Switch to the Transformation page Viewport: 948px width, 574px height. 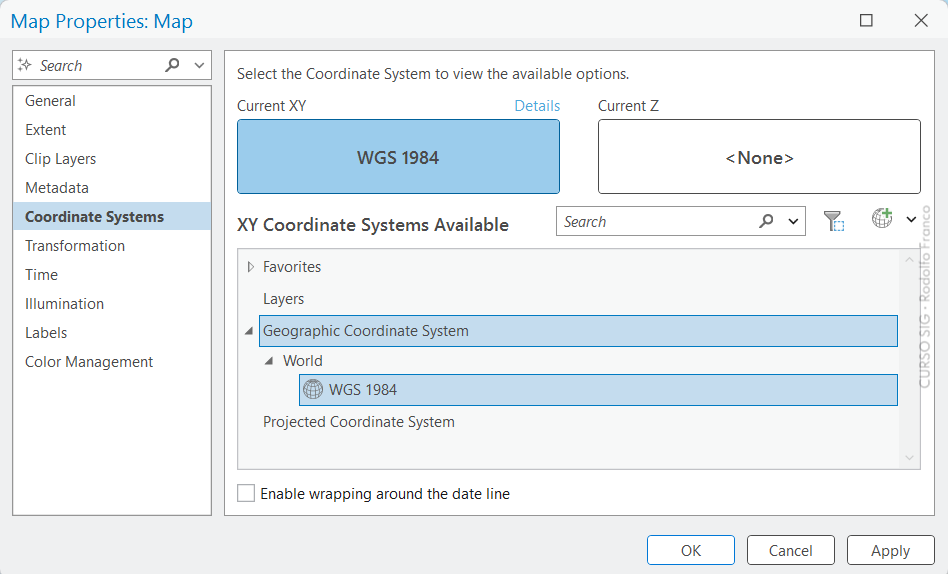pyautogui.click(x=75, y=246)
